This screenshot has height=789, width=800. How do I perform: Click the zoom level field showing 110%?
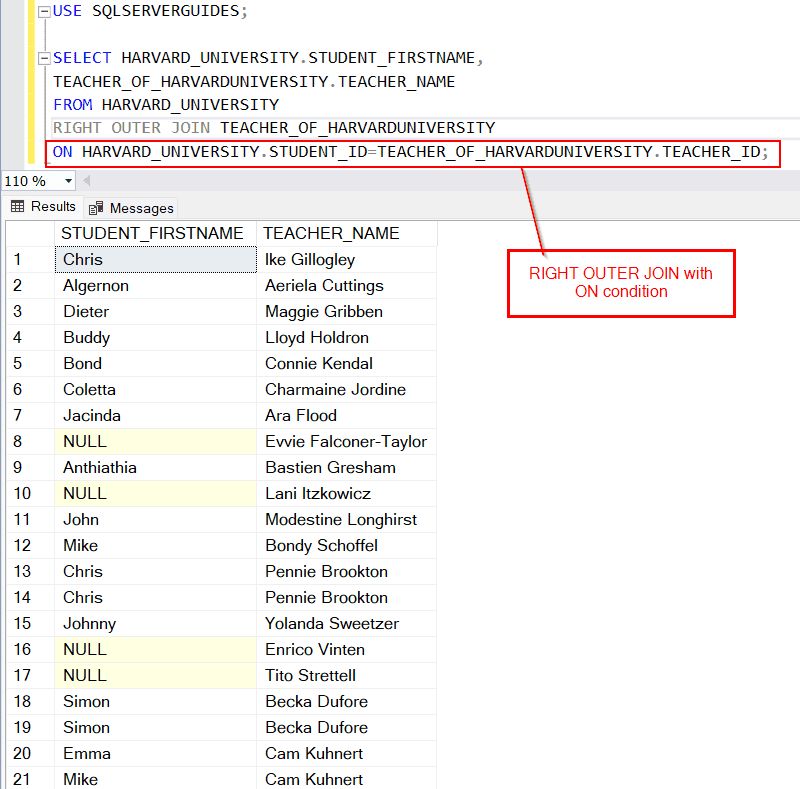(x=30, y=181)
